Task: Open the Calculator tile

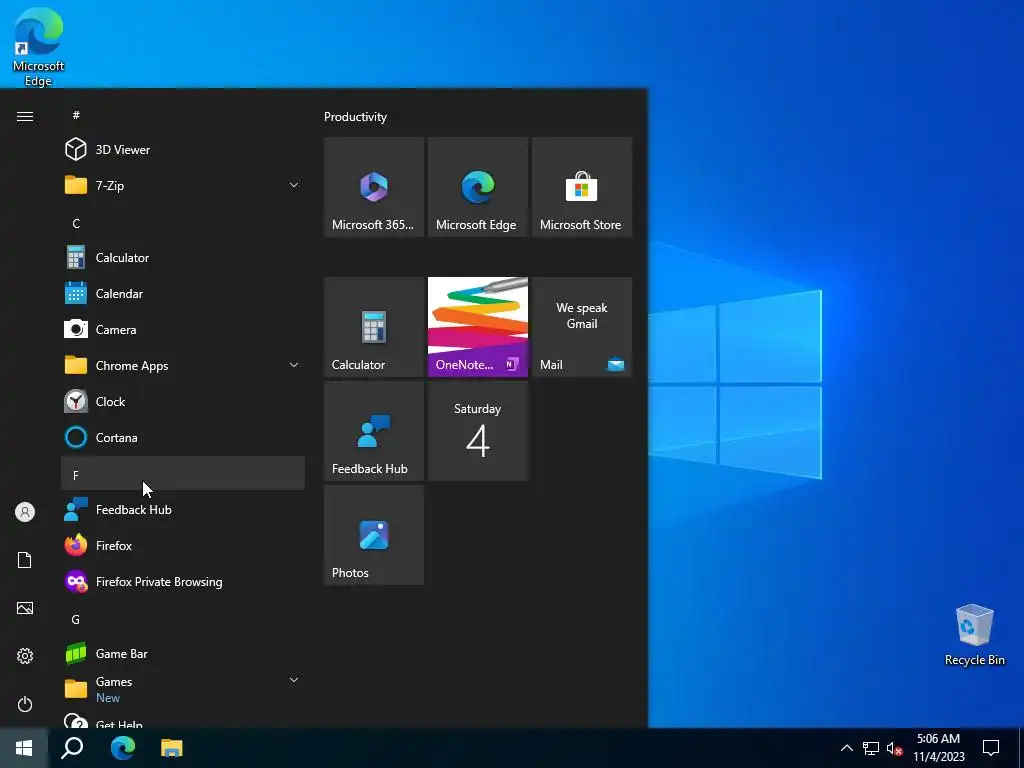Action: (x=374, y=327)
